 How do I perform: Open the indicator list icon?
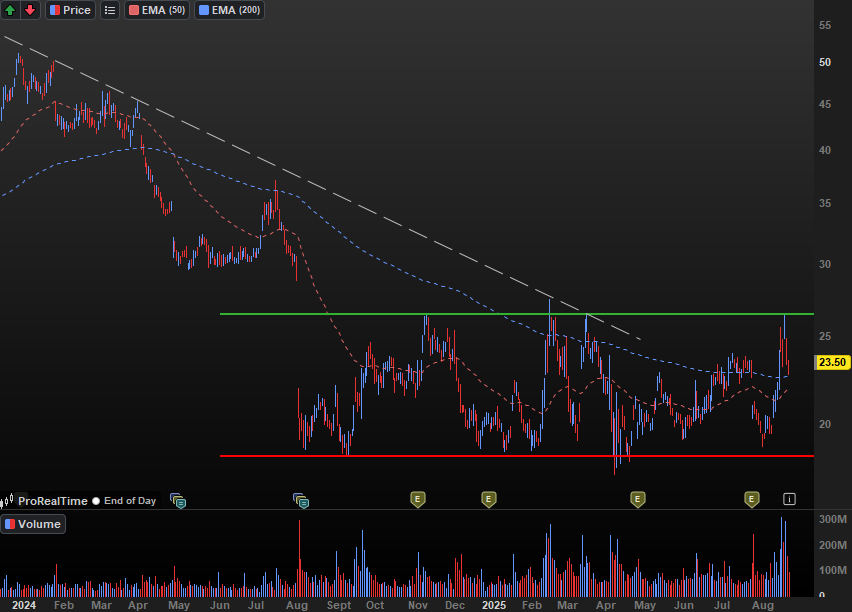click(110, 10)
